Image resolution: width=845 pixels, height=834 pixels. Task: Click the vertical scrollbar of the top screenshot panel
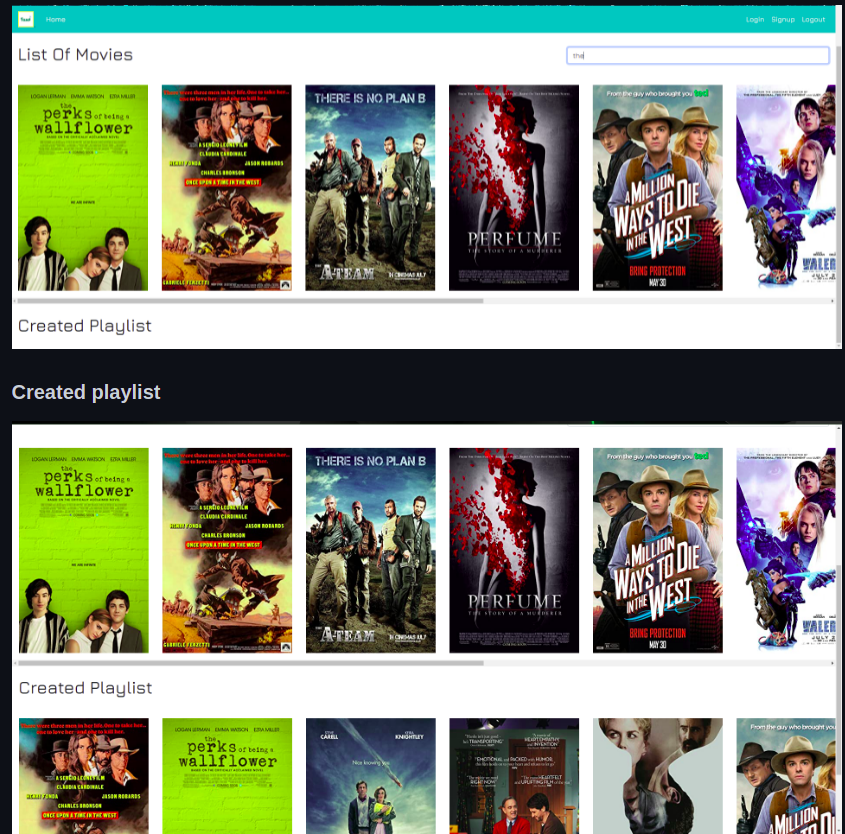[838, 194]
